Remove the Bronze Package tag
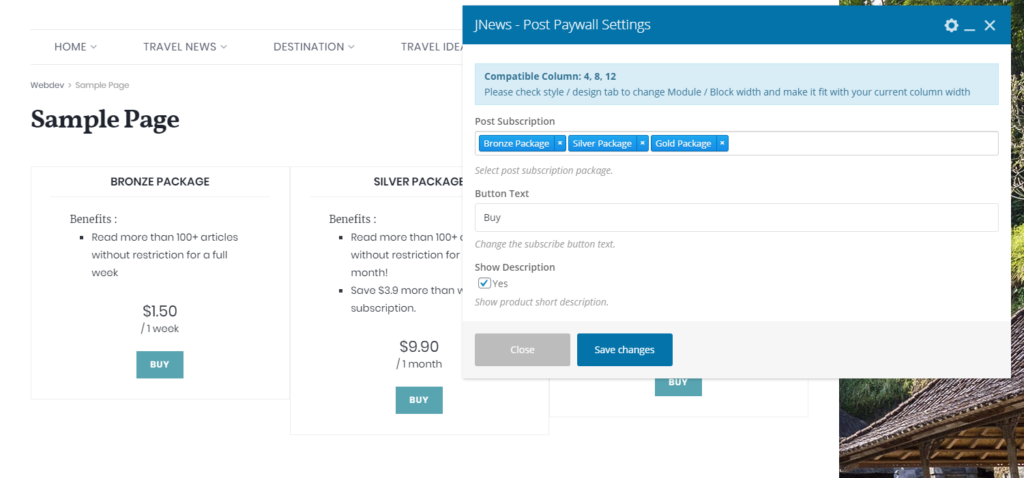Image resolution: width=1024 pixels, height=478 pixels. 560,143
